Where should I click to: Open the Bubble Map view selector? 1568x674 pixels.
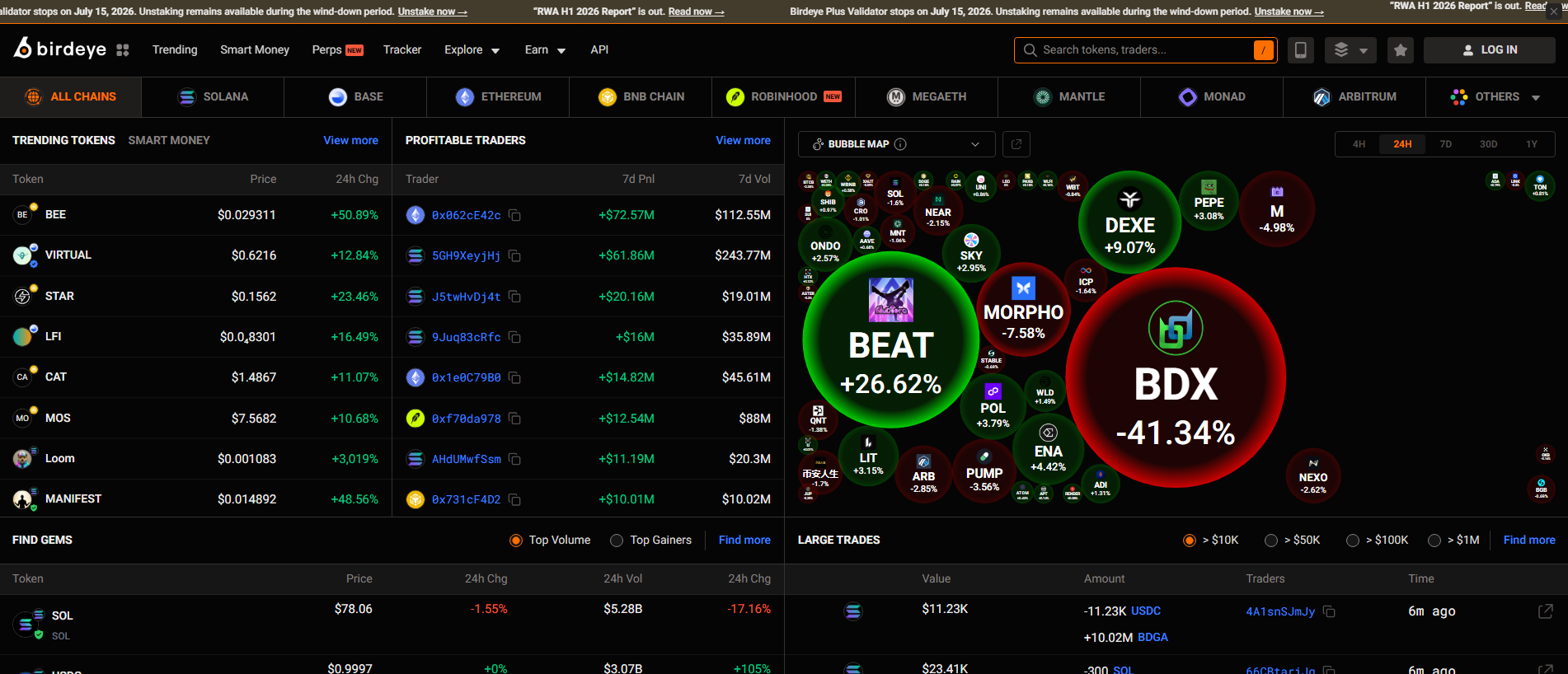(x=896, y=144)
